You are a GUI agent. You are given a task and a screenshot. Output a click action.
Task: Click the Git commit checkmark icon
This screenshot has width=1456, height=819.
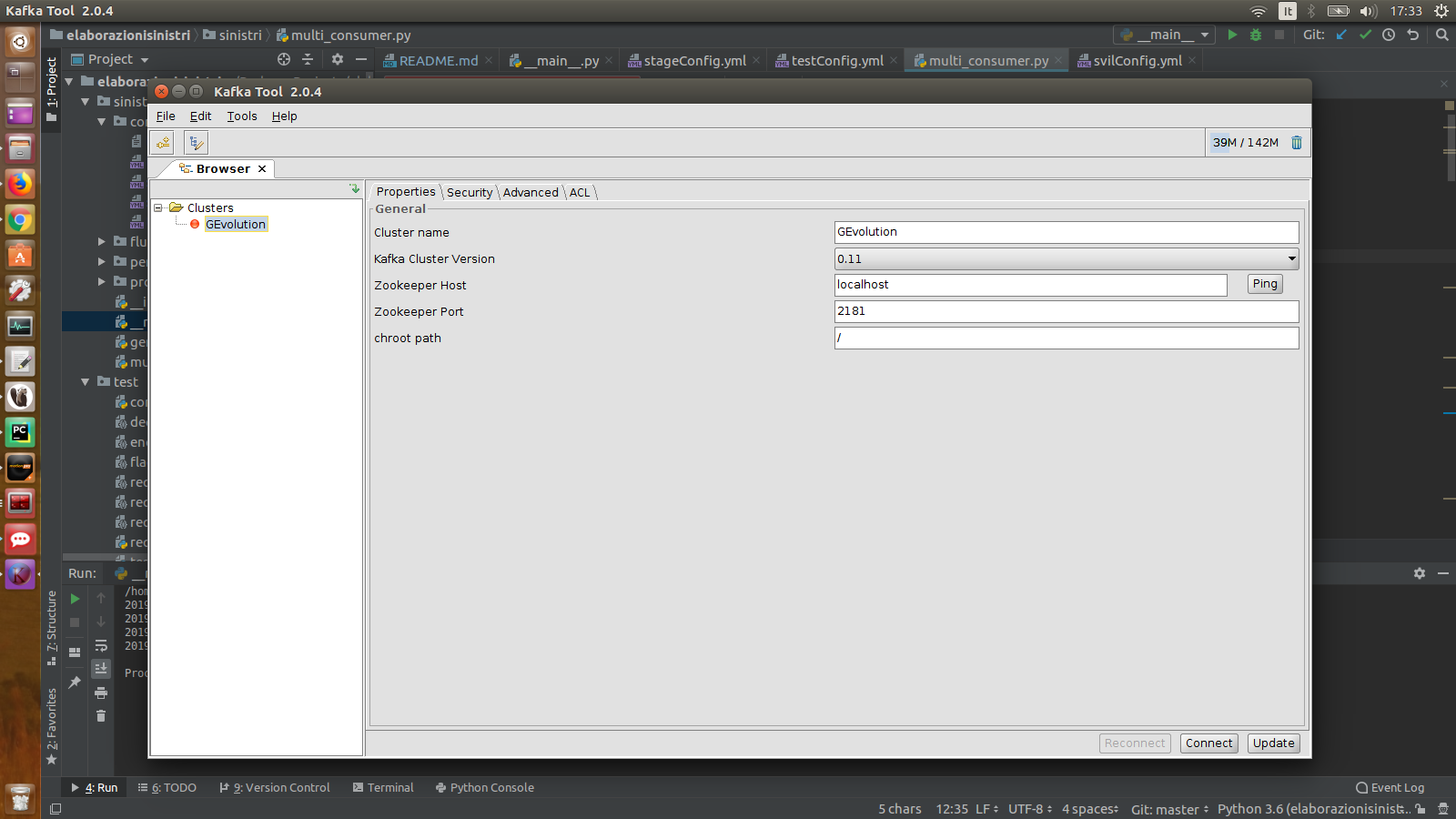click(1365, 35)
